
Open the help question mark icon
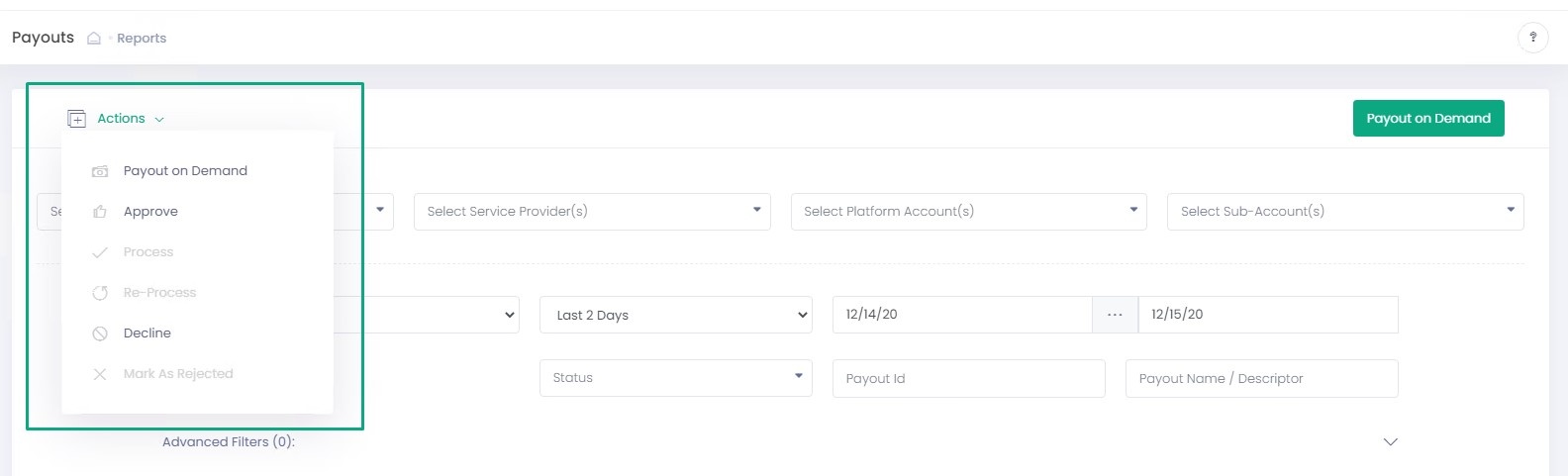click(x=1532, y=38)
